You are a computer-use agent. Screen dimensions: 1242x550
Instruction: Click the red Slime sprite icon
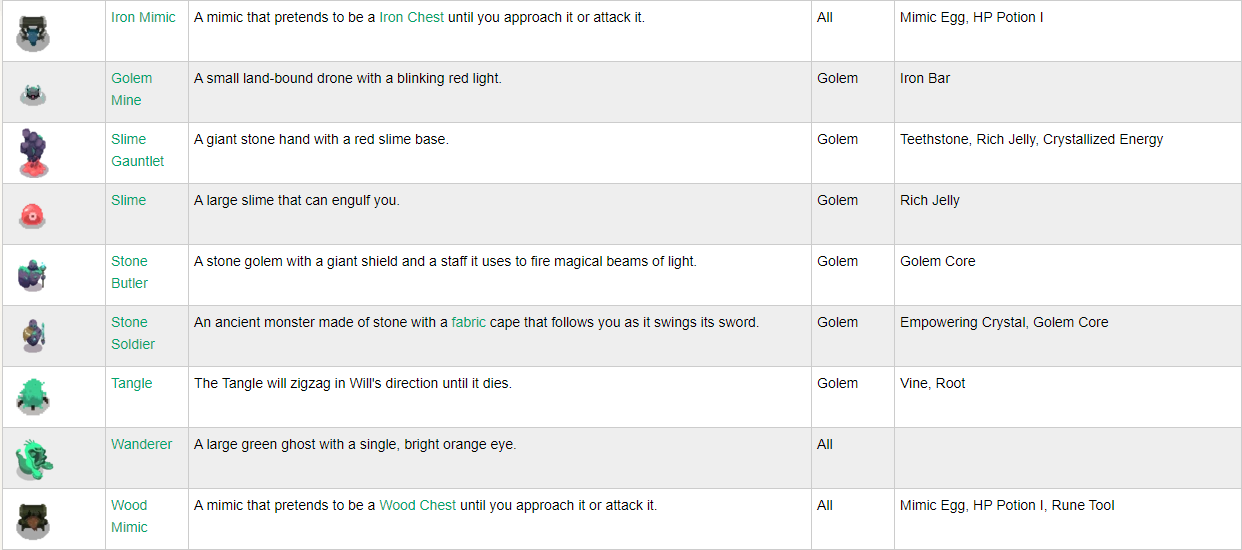coord(33,215)
